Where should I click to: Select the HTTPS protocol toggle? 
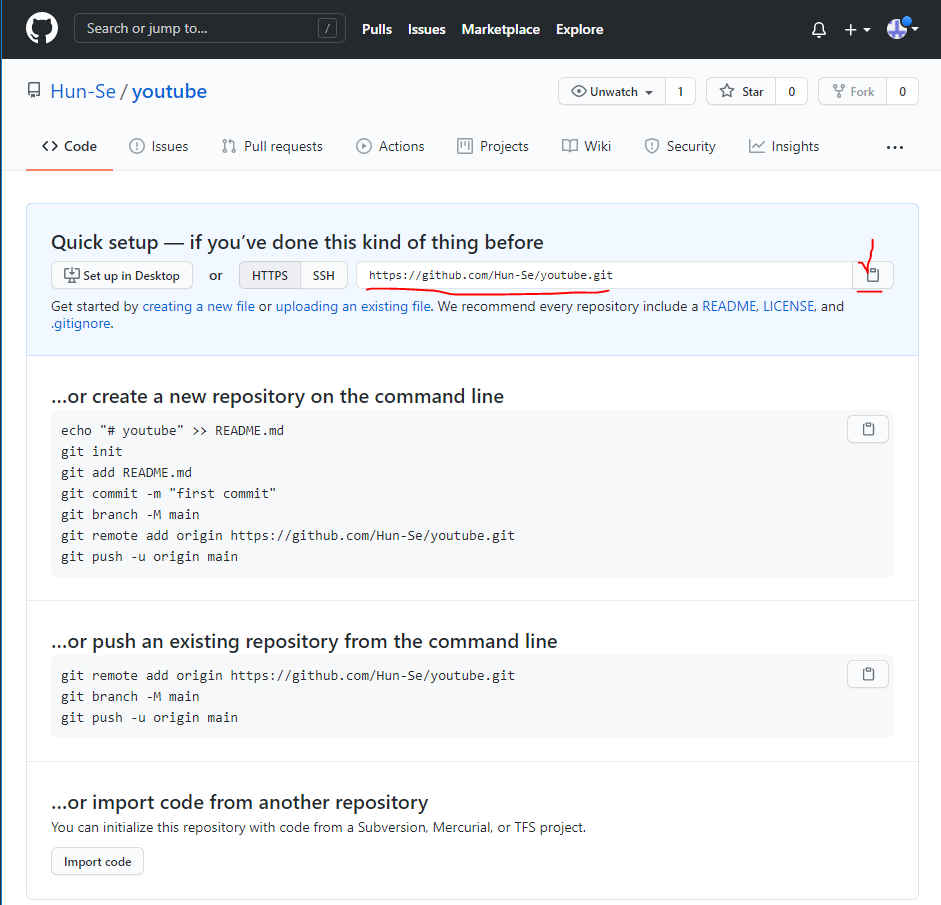pyautogui.click(x=269, y=275)
